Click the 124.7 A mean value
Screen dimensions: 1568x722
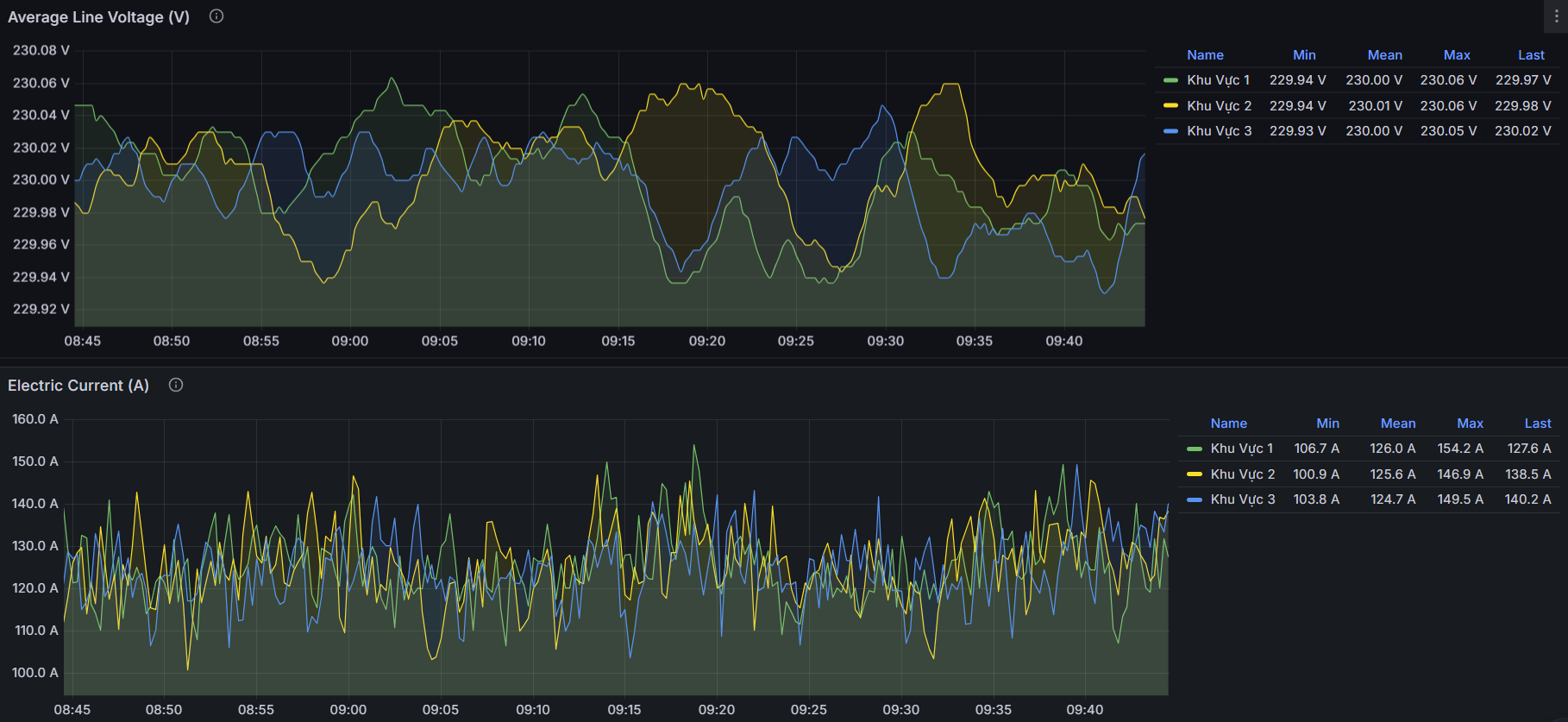pos(1393,499)
